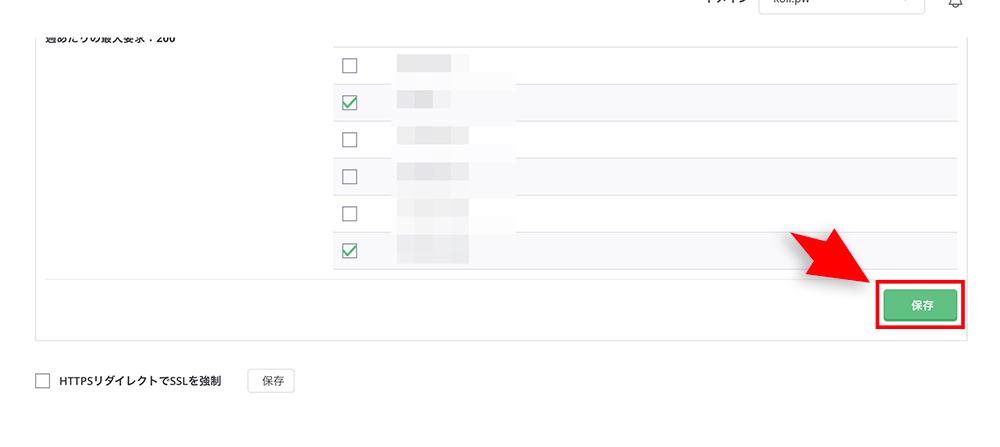Viewport: 1000px width, 447px height.
Task: Expand the domain selector dropdown
Action: click(841, 5)
